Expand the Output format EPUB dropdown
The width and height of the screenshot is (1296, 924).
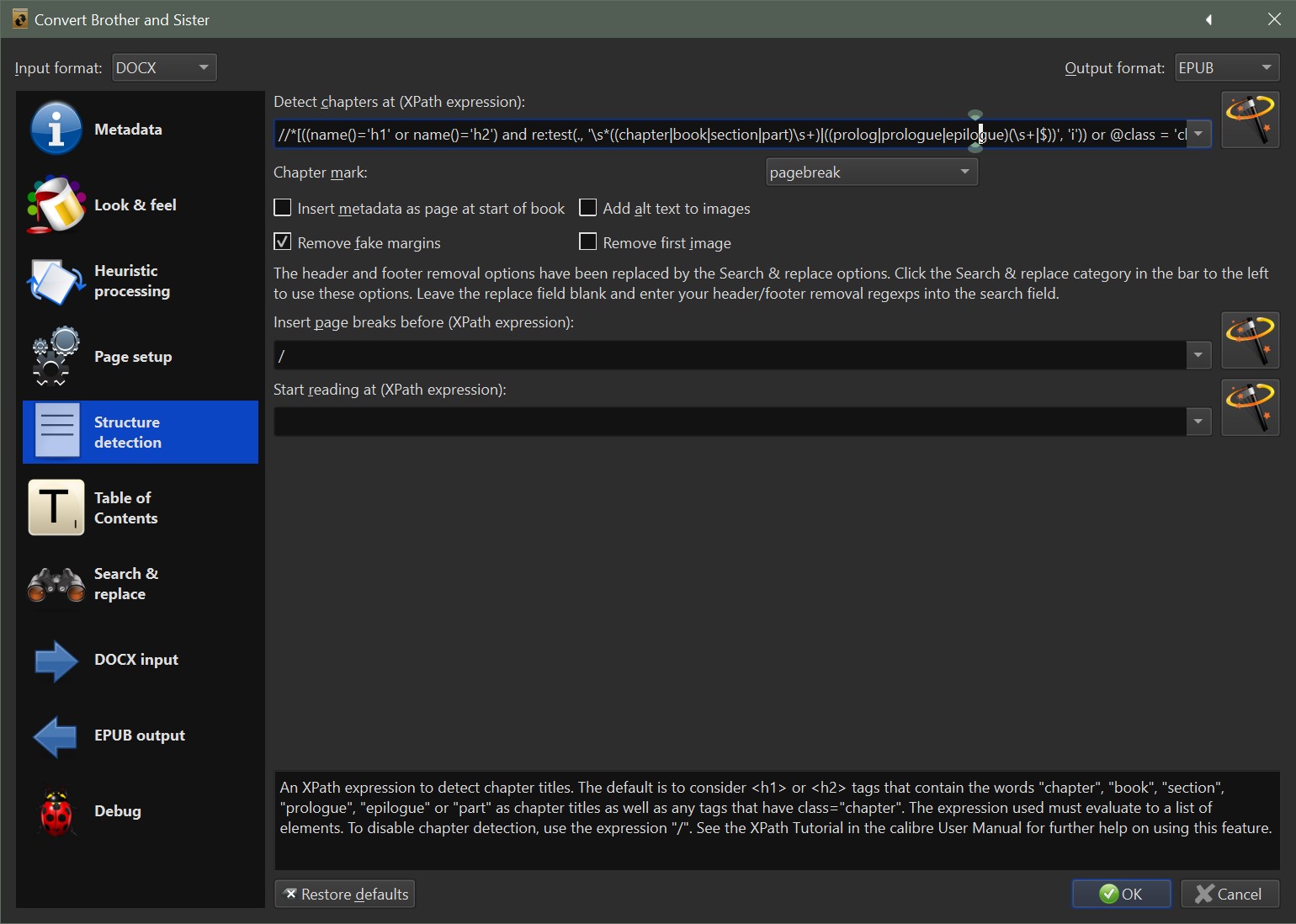click(x=1226, y=67)
